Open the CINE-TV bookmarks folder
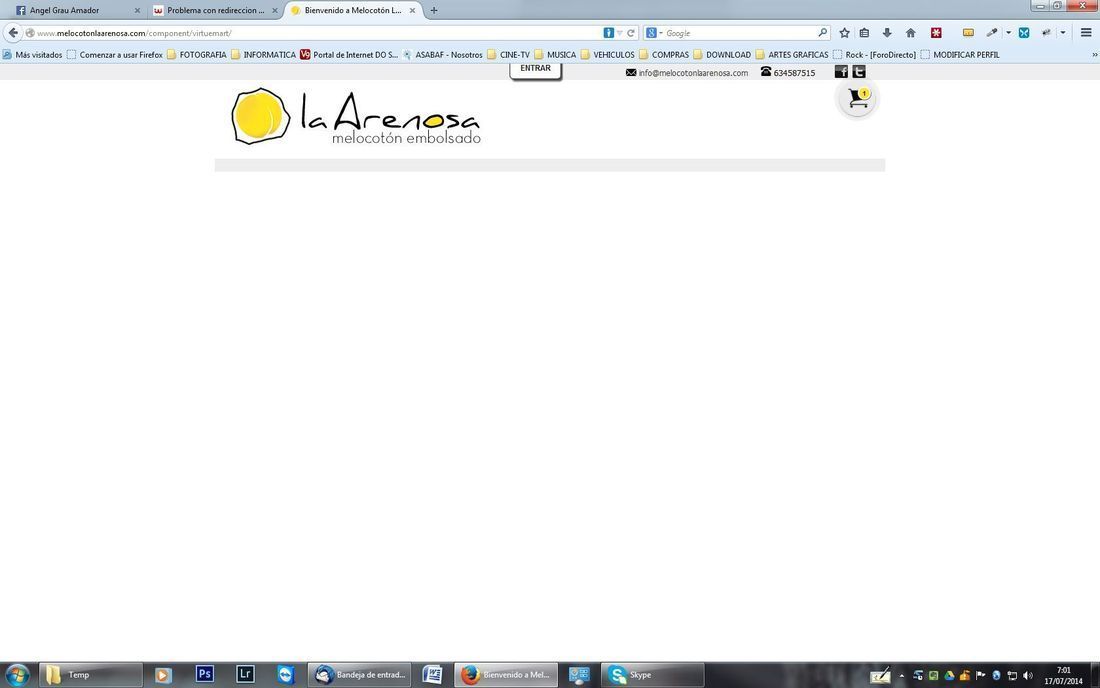Screen dimensions: 1100x688 (x=508, y=55)
